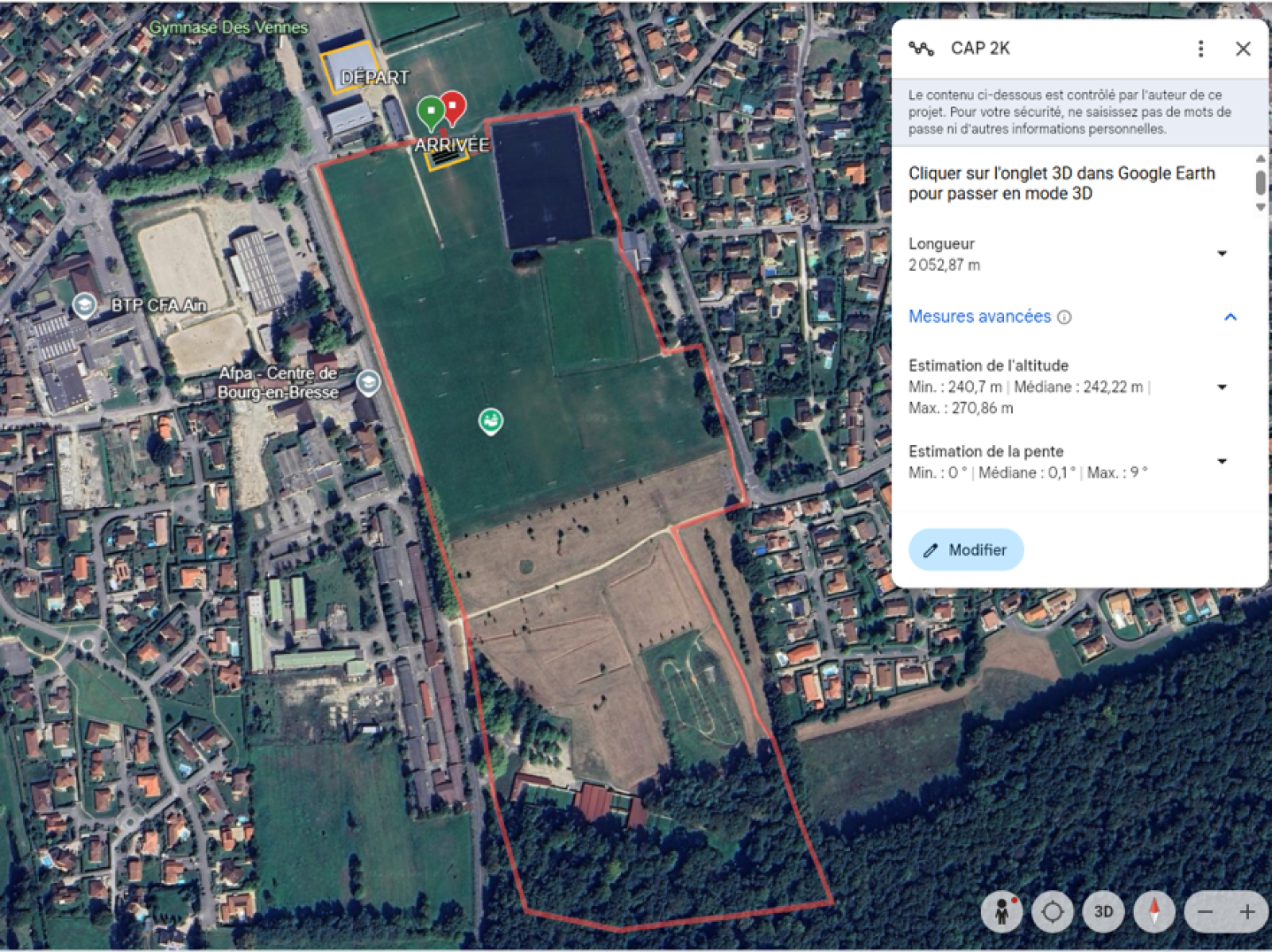Collapse the Mesures avancées section
This screenshot has width=1272, height=952.
click(1230, 317)
